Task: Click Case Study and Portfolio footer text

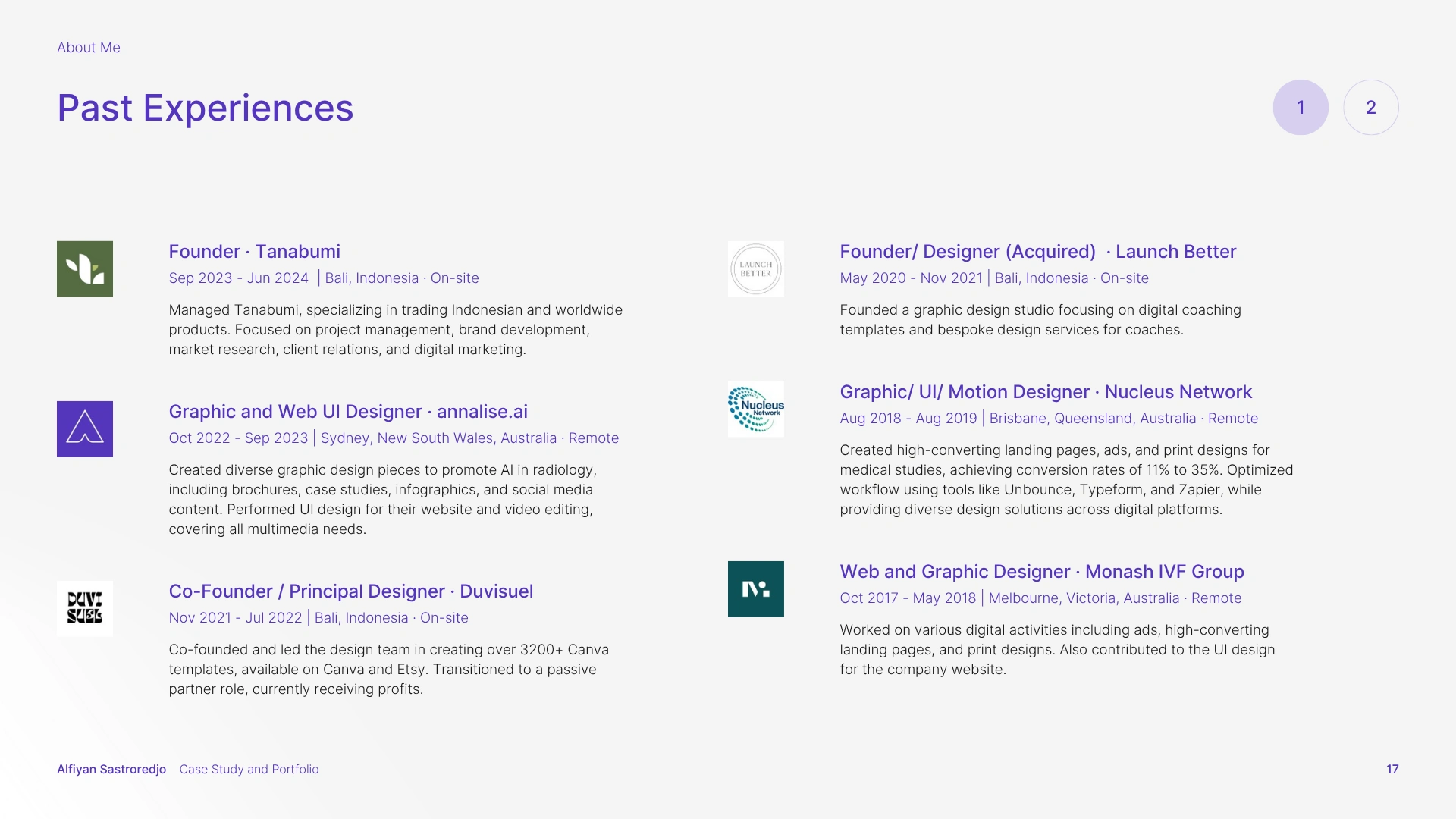Action: coord(249,769)
